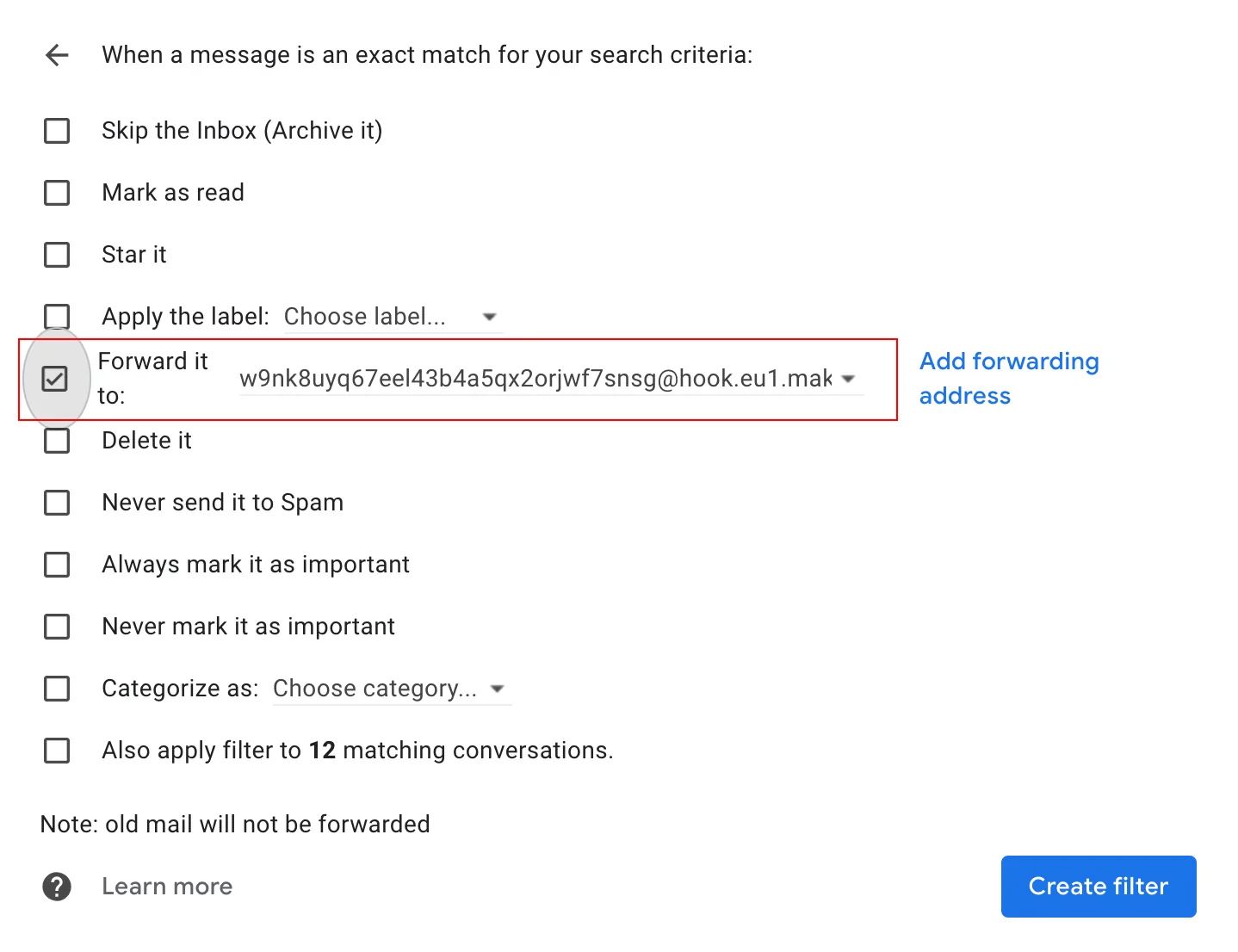Open the Learn more link
1238x952 pixels.
167,887
